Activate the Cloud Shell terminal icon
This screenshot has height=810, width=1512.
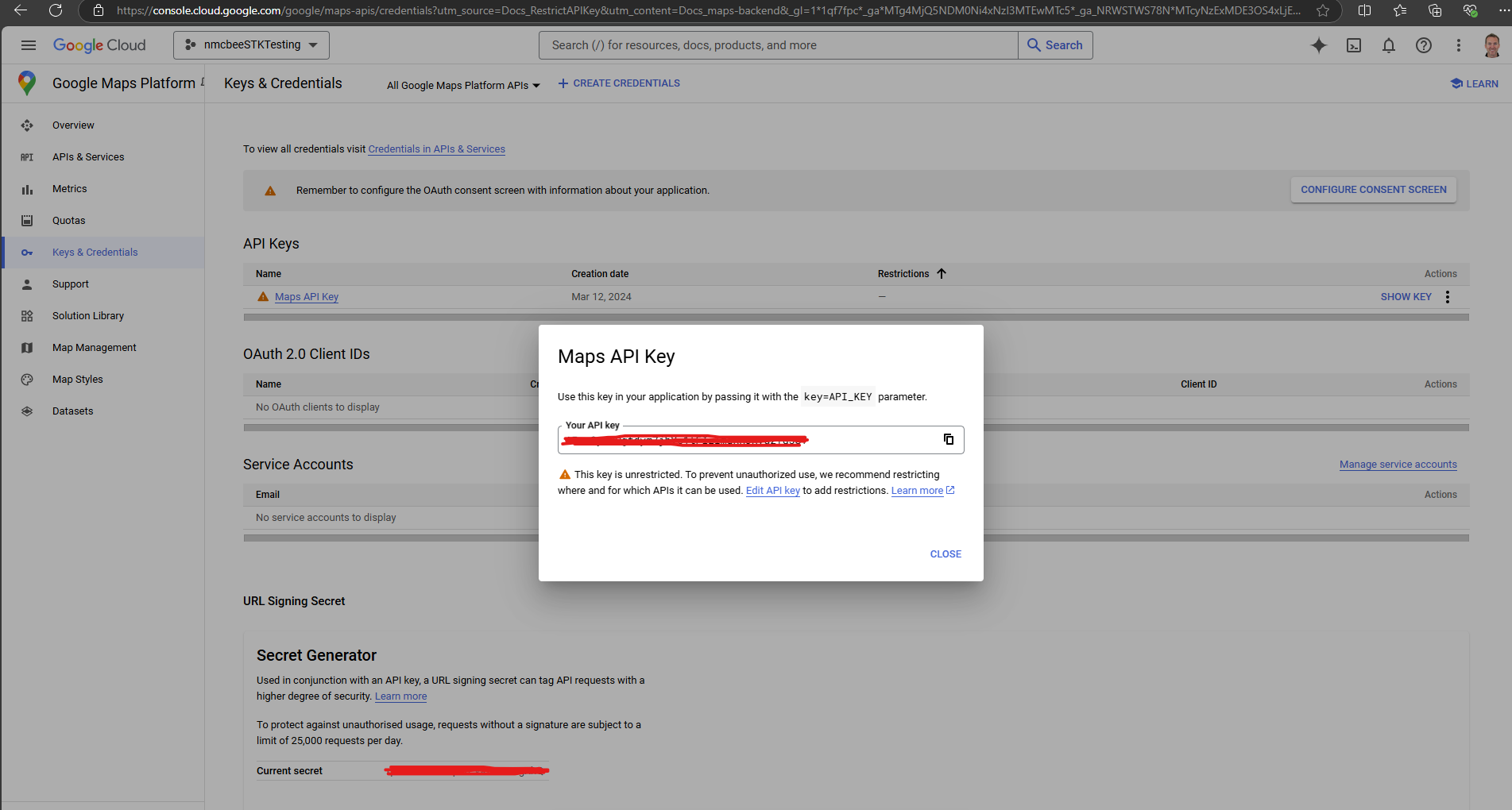pos(1354,45)
